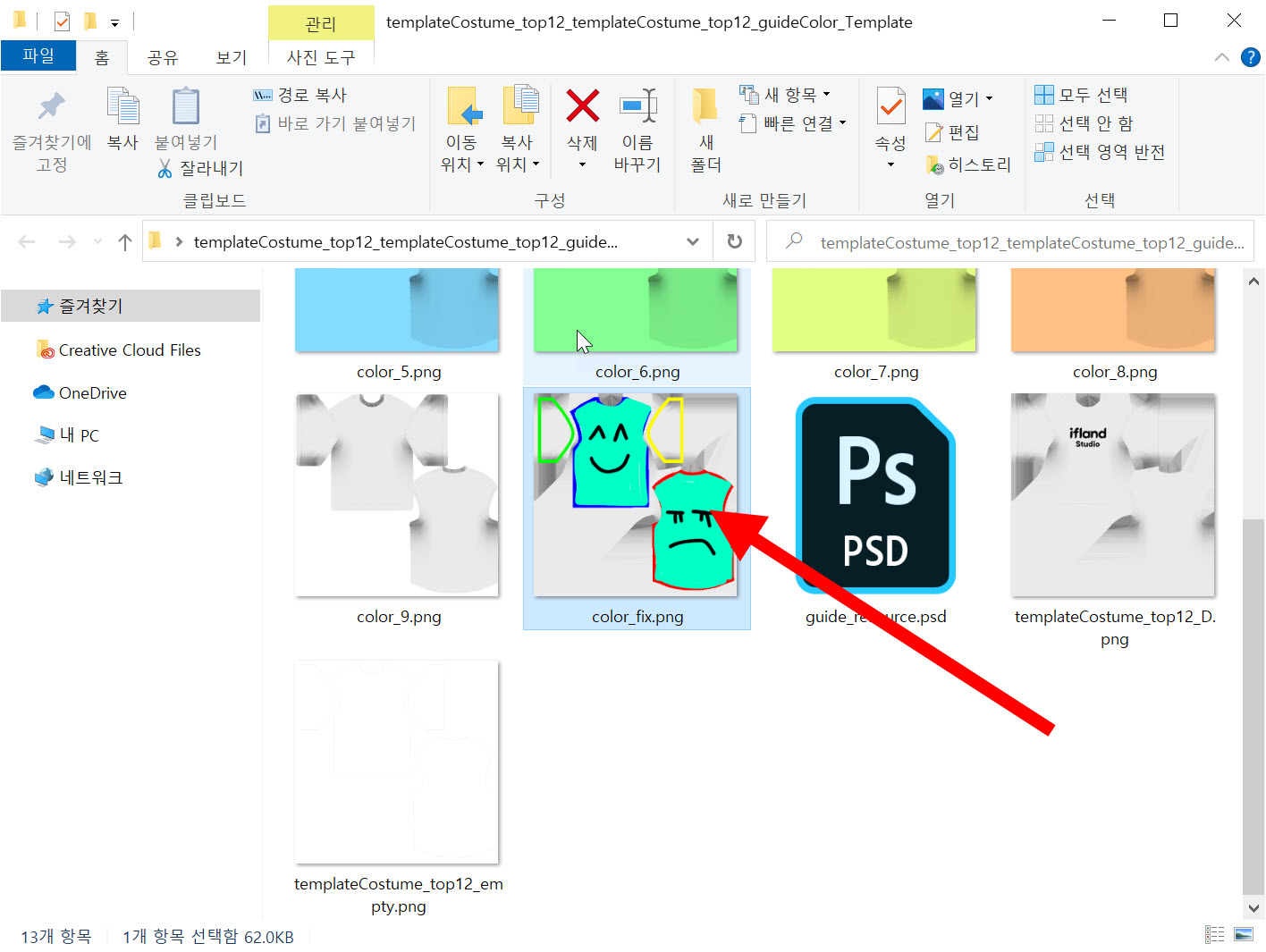Collapse the ribbon with chevron
1266x952 pixels.
click(x=1222, y=57)
